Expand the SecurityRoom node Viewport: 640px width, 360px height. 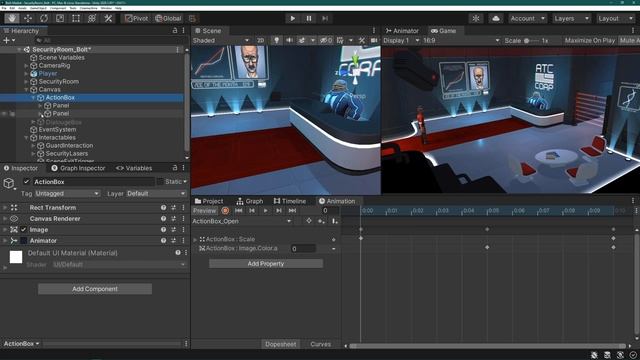click(27, 82)
